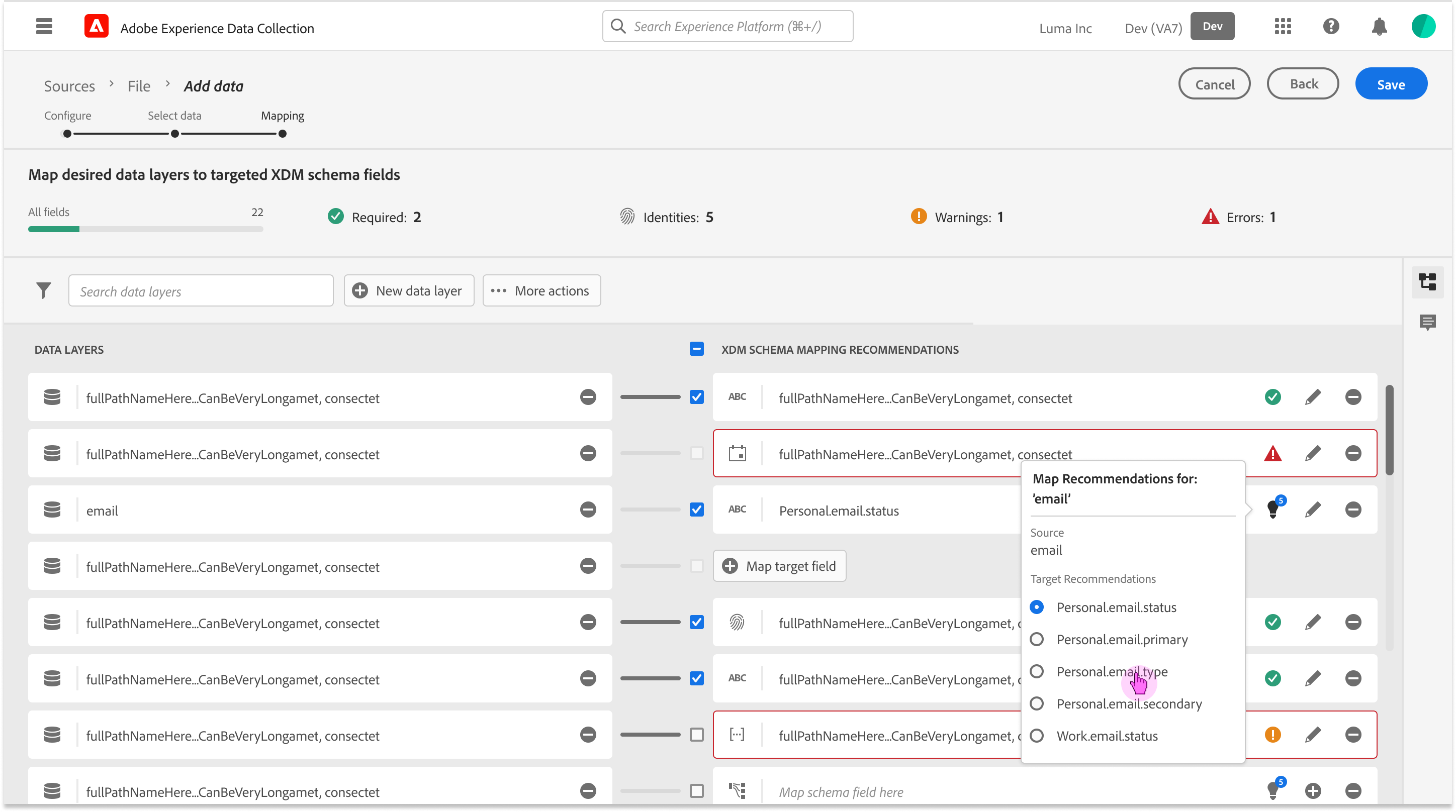Remove the email data layer row
The image size is (1456, 812).
pyautogui.click(x=588, y=510)
